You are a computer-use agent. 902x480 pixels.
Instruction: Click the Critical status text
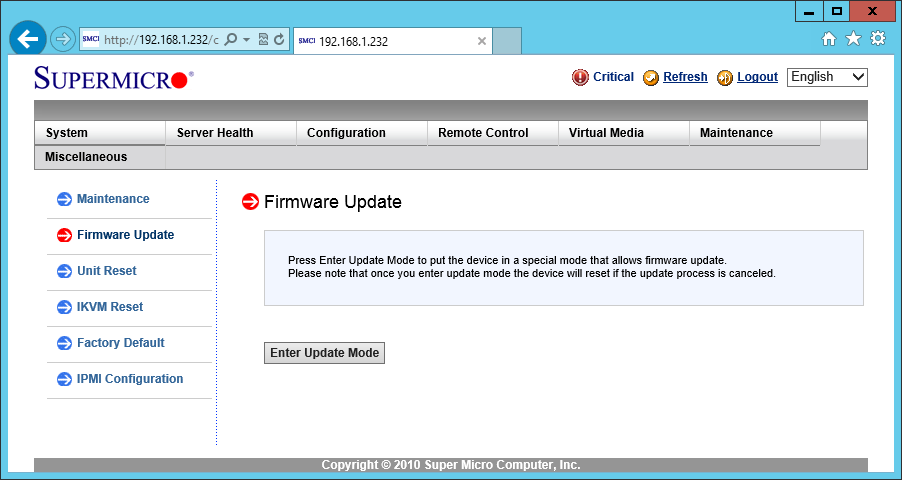[613, 77]
